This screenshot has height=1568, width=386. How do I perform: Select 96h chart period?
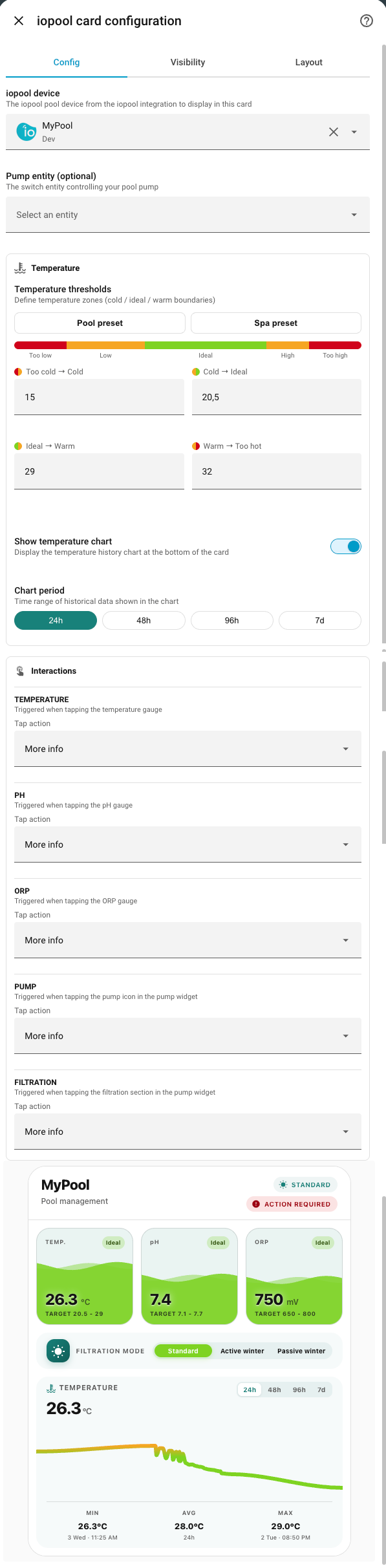232,620
